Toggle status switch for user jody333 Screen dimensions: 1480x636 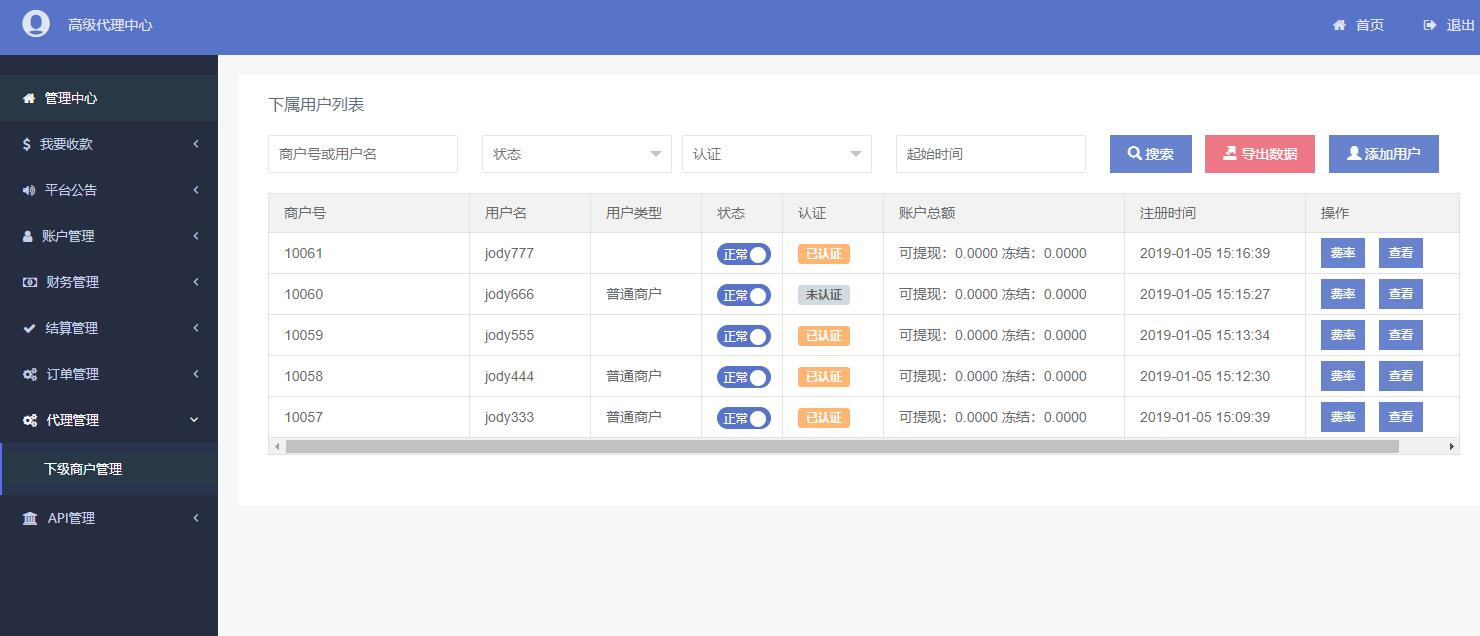(x=743, y=418)
